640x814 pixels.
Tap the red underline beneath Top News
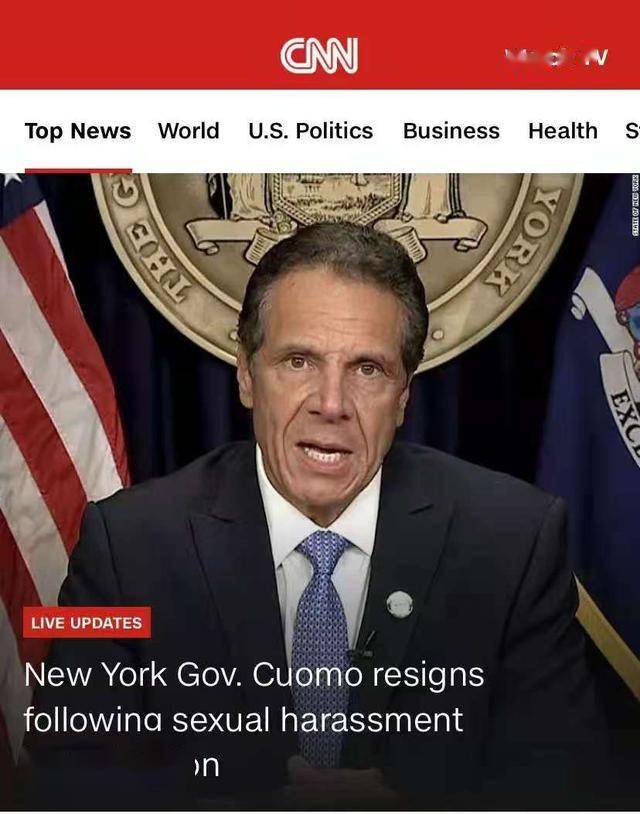point(78,171)
